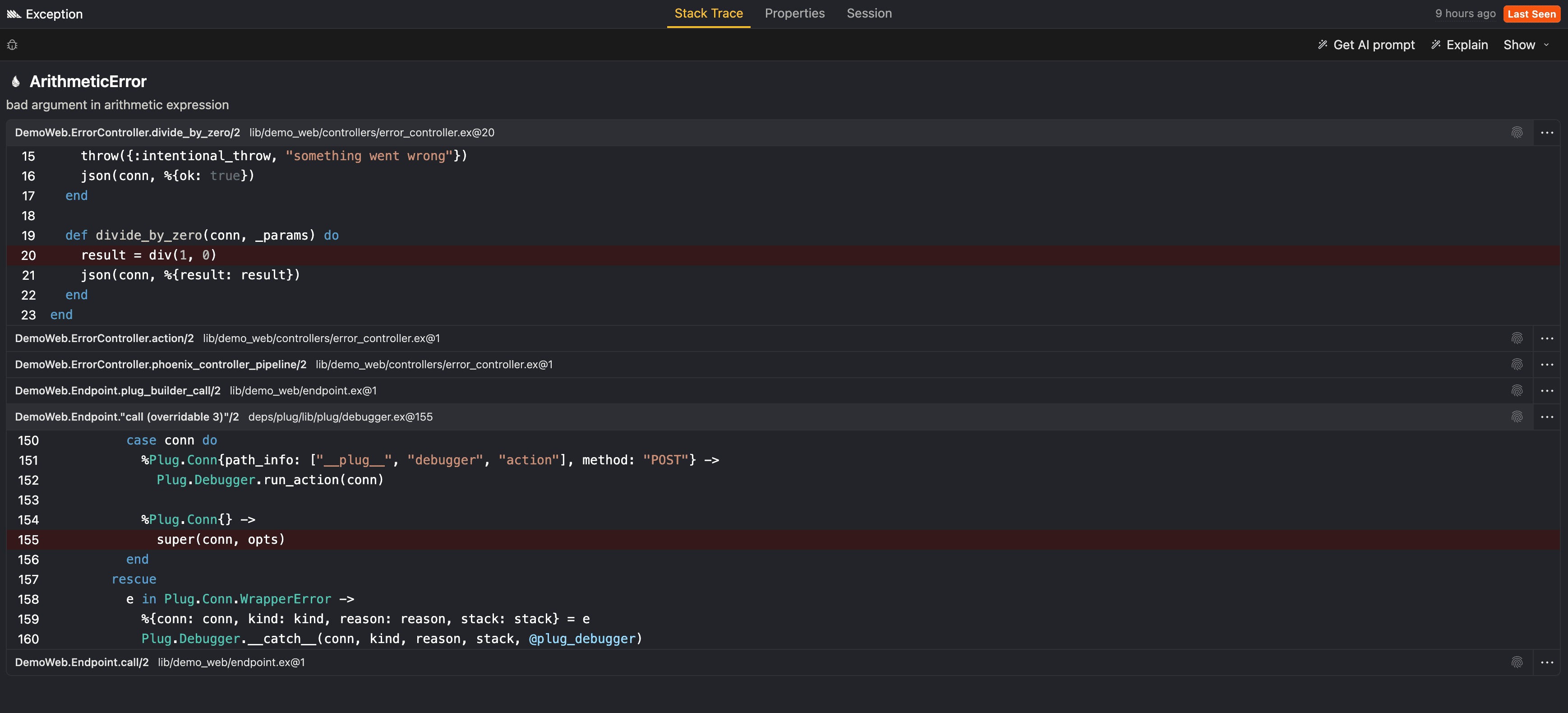Click line 158 Plug.Conn.WrapperError rescue clause

point(240,599)
